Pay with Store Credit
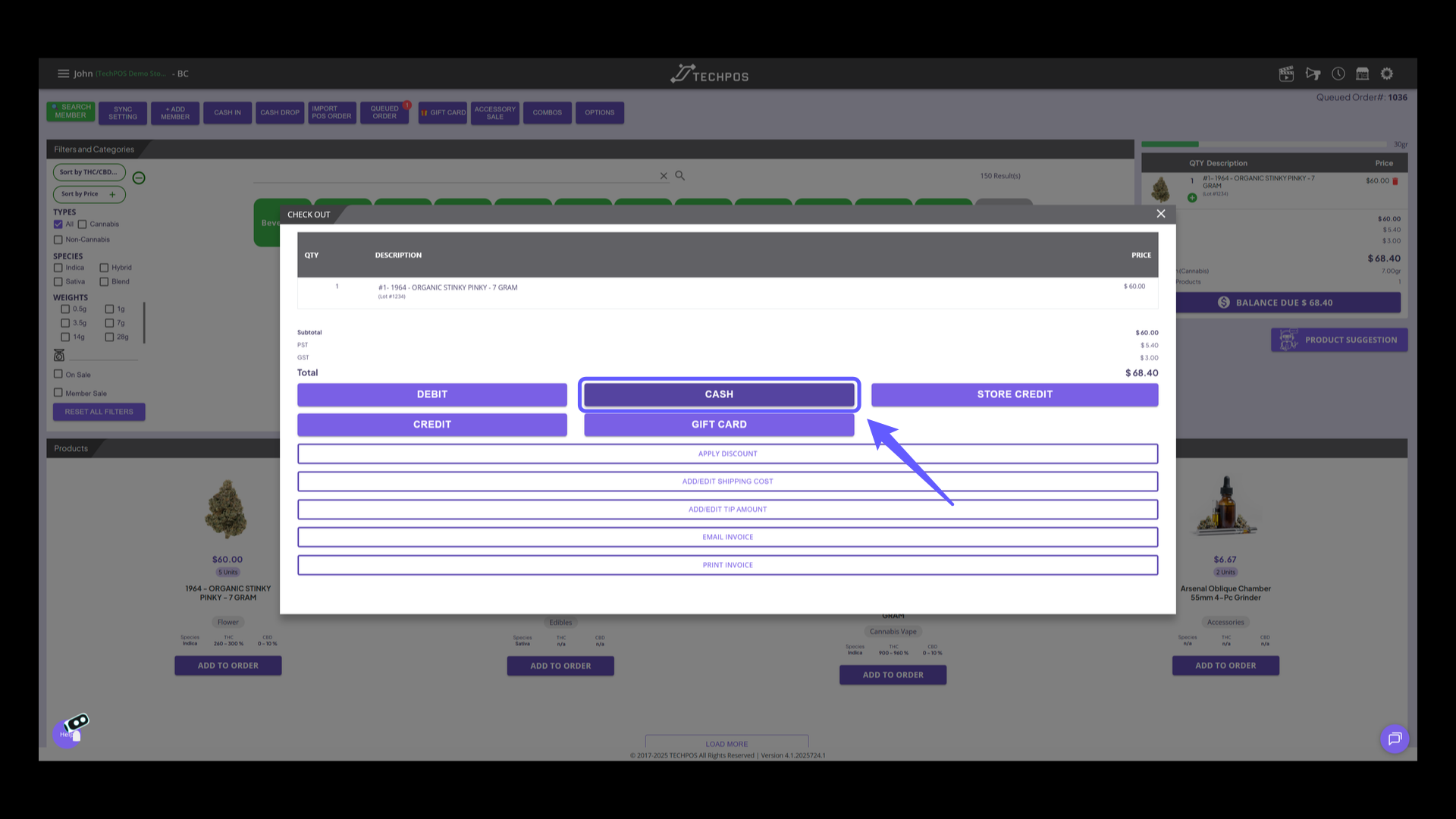1456x819 pixels. (x=1015, y=394)
